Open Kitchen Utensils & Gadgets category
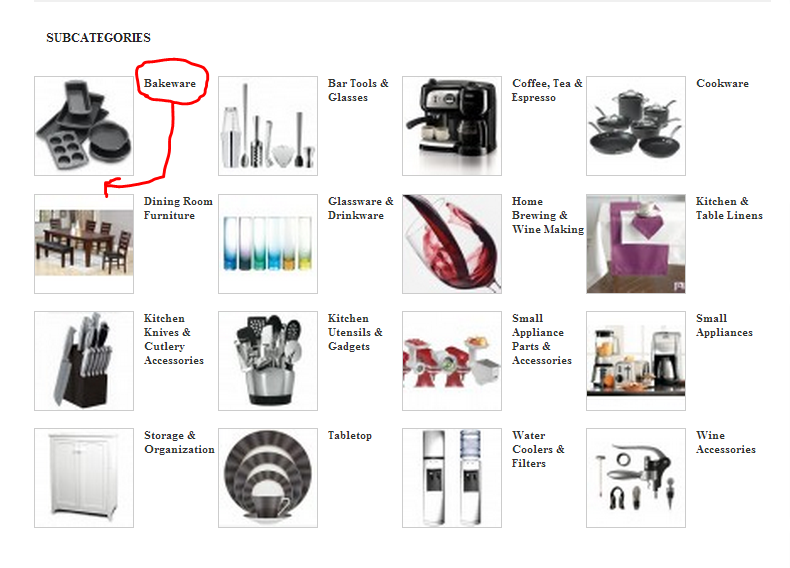Screen dimensions: 790x568 click(x=355, y=332)
